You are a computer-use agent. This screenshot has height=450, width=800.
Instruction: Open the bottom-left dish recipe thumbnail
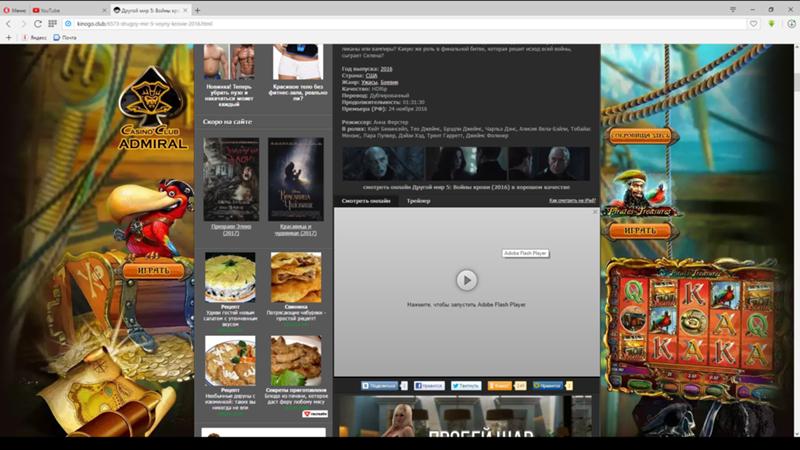click(x=230, y=361)
